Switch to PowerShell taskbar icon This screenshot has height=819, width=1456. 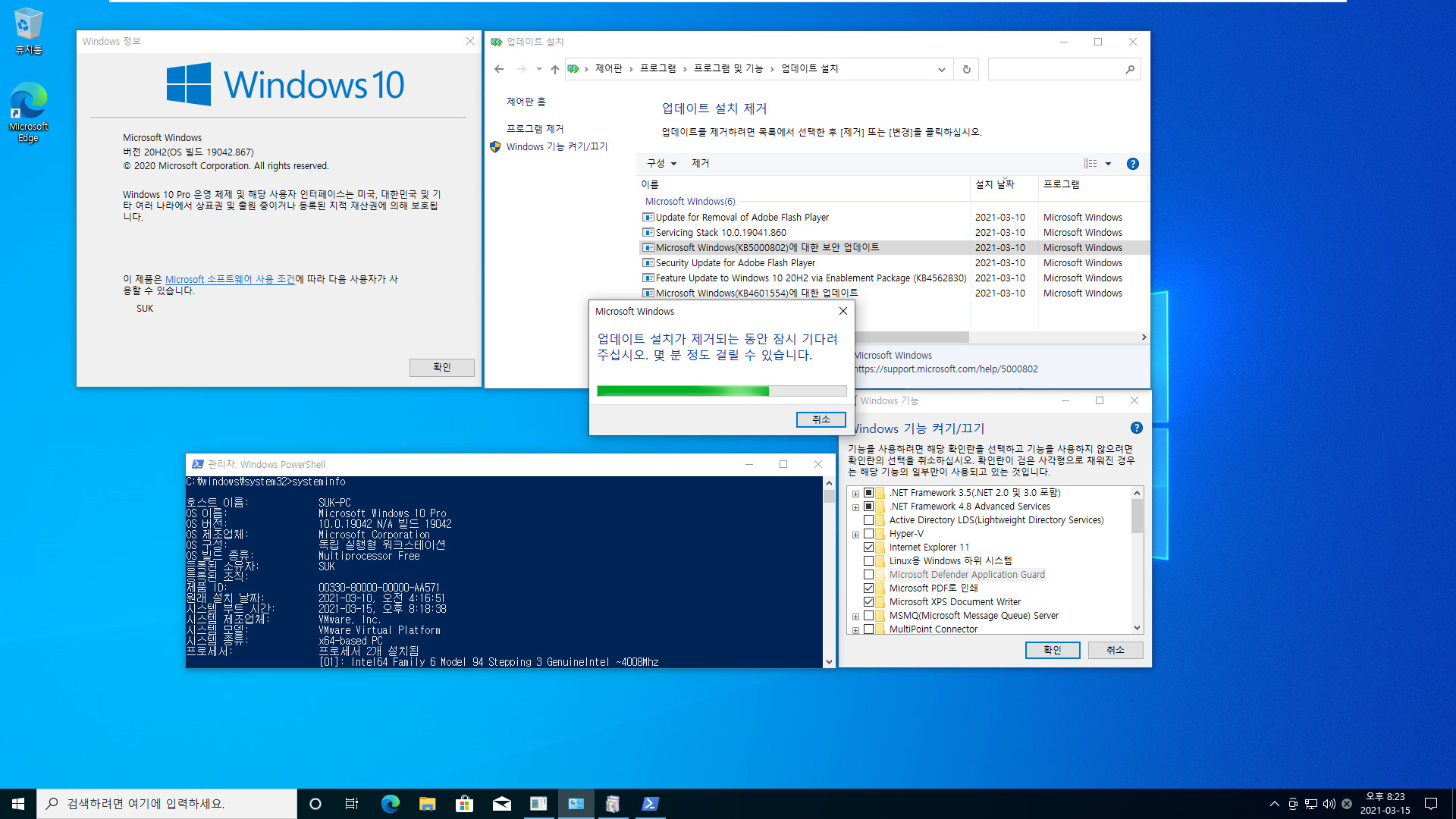(x=650, y=804)
